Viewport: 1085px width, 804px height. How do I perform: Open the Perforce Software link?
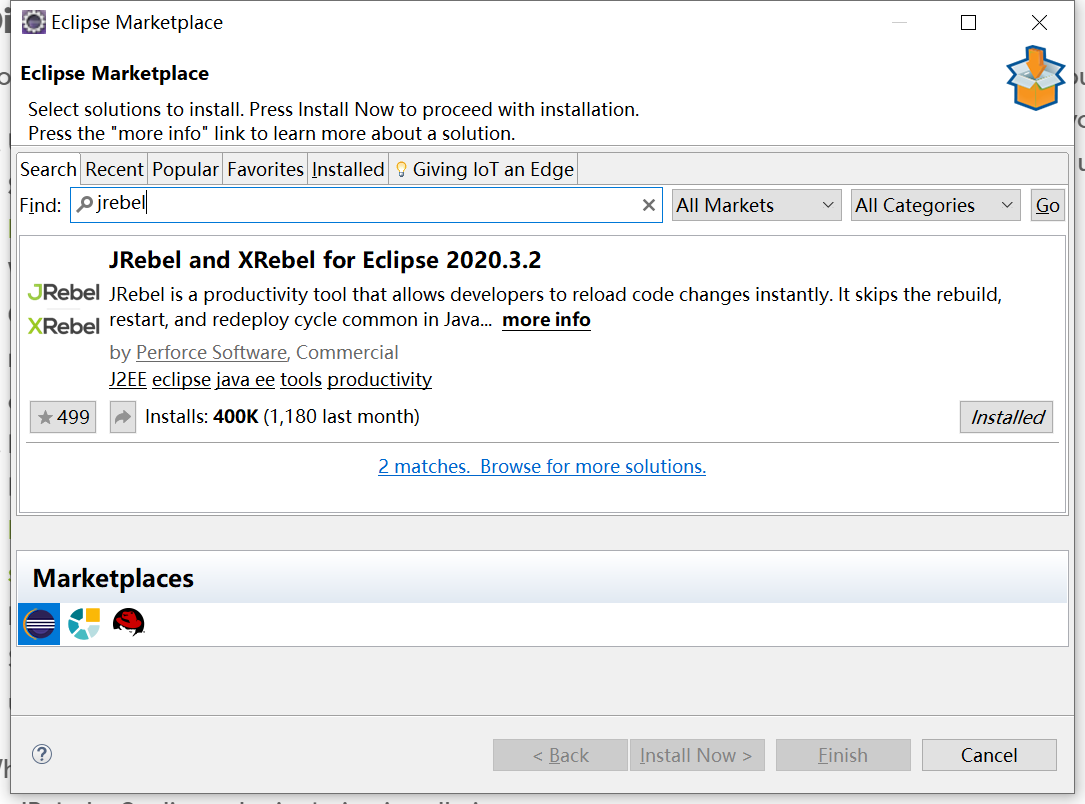coord(211,352)
